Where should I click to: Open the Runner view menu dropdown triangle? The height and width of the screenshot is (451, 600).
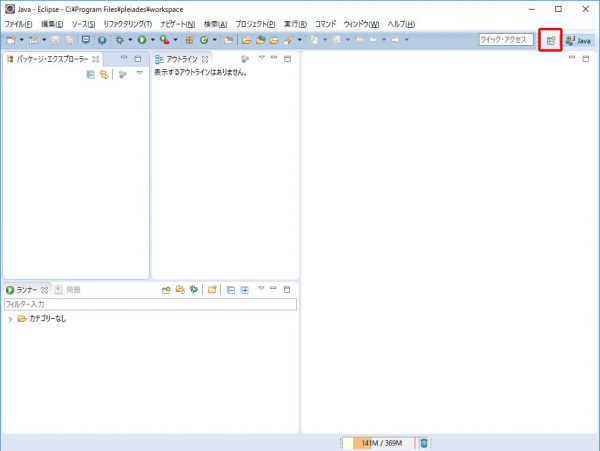261,289
